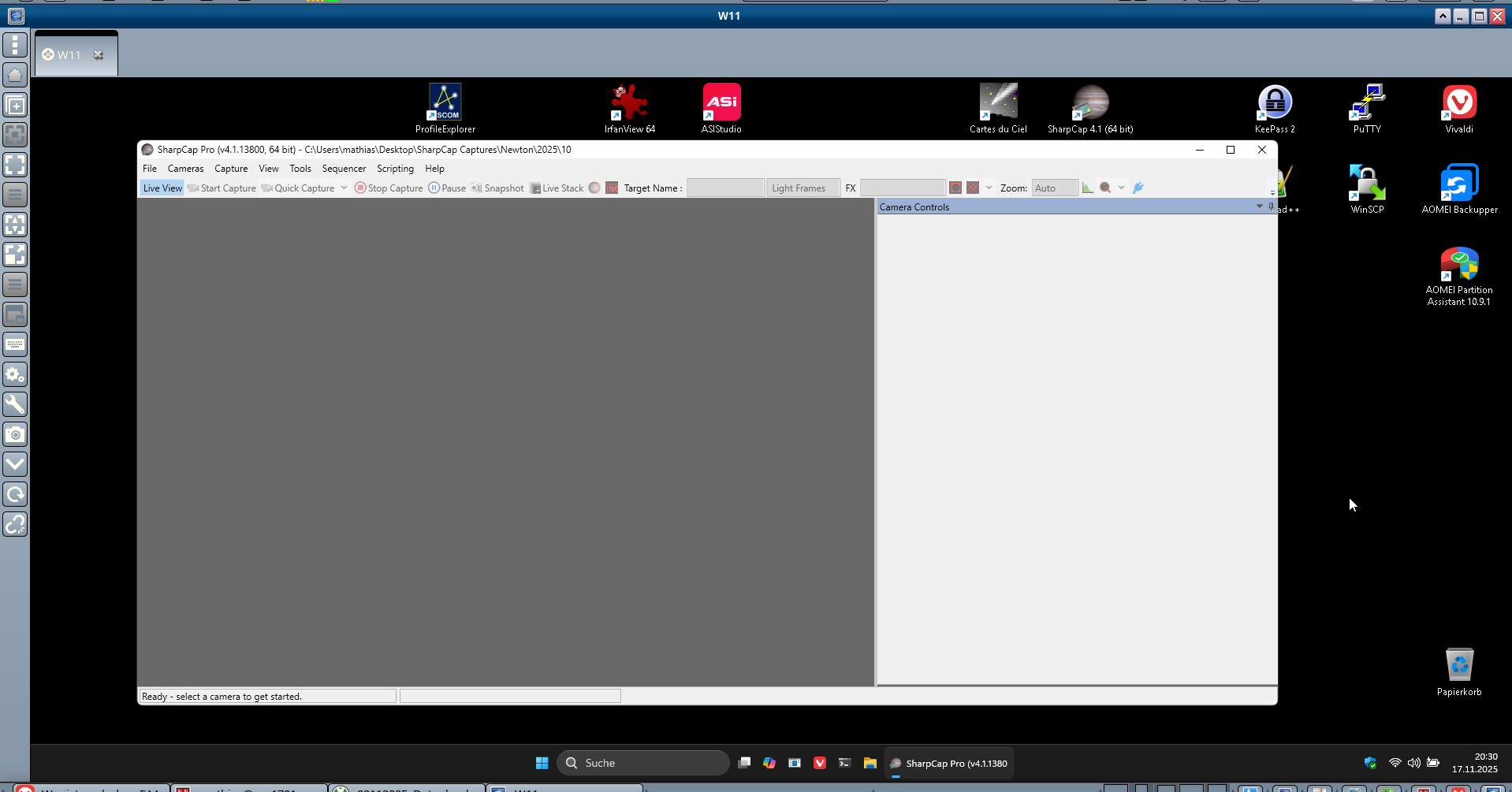Click the Suche taskbar search box

pyautogui.click(x=643, y=763)
